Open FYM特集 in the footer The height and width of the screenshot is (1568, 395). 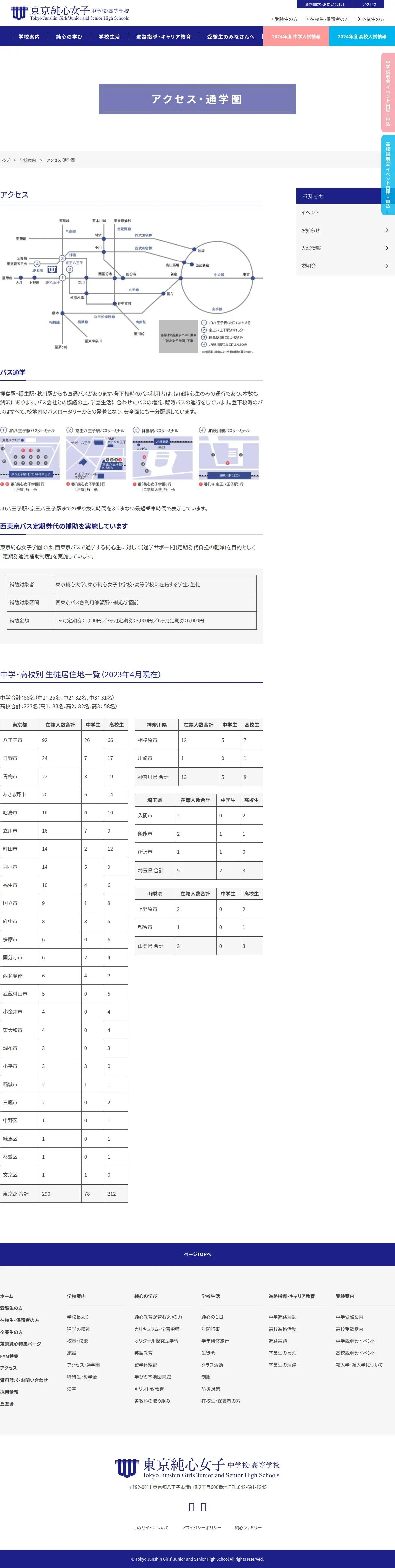pyautogui.click(x=9, y=1356)
